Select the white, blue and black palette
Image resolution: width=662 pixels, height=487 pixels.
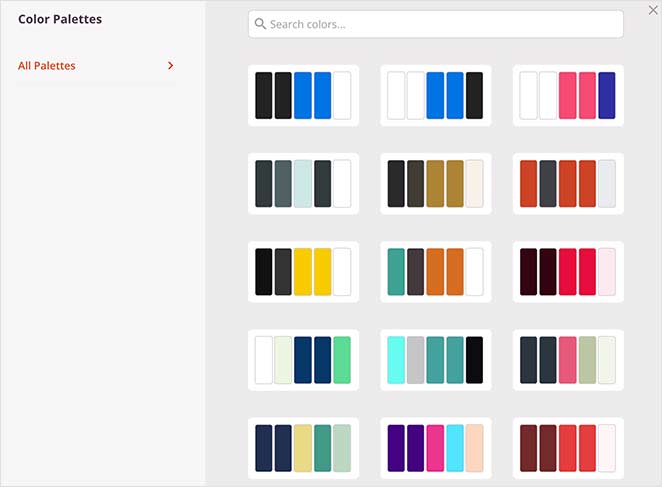tap(435, 96)
